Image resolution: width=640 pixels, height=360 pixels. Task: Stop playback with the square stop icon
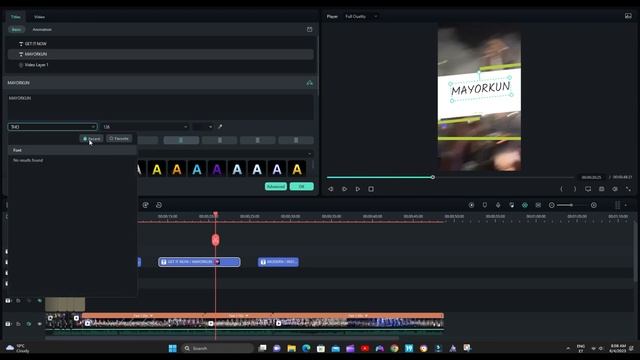pos(371,189)
